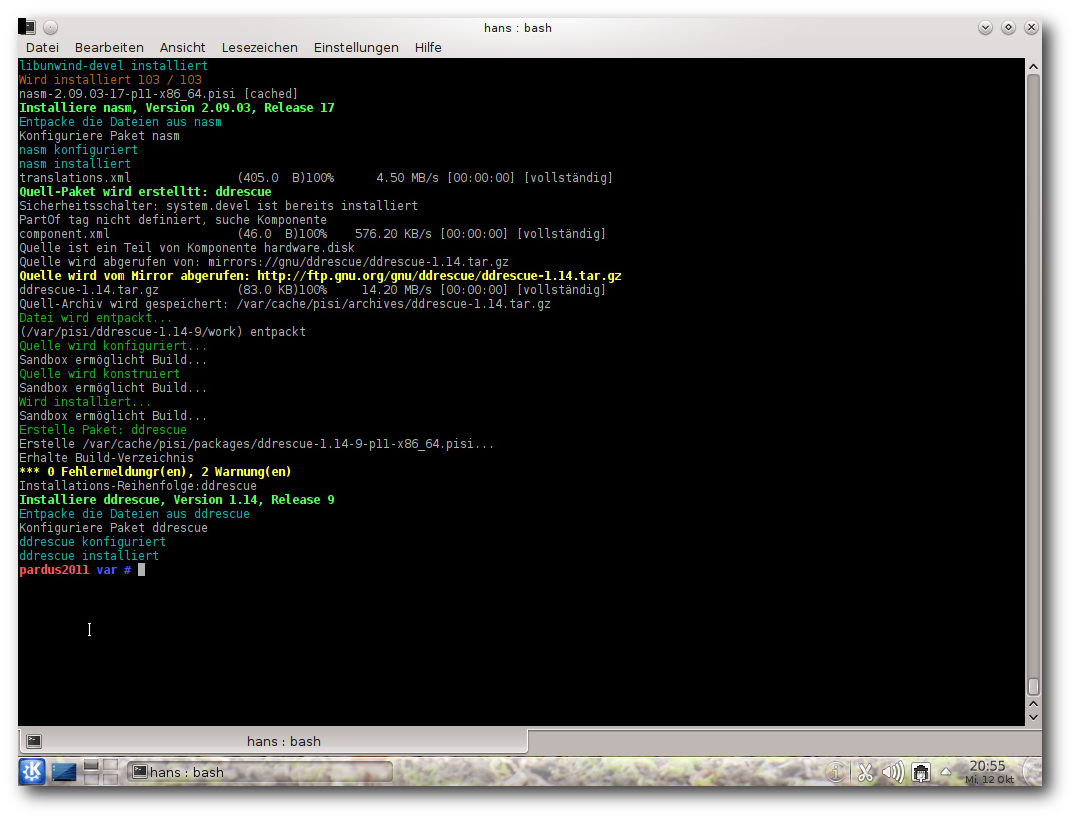The image size is (1076, 820).
Task: Open Klipper clipboard scissors icon
Action: (x=865, y=773)
